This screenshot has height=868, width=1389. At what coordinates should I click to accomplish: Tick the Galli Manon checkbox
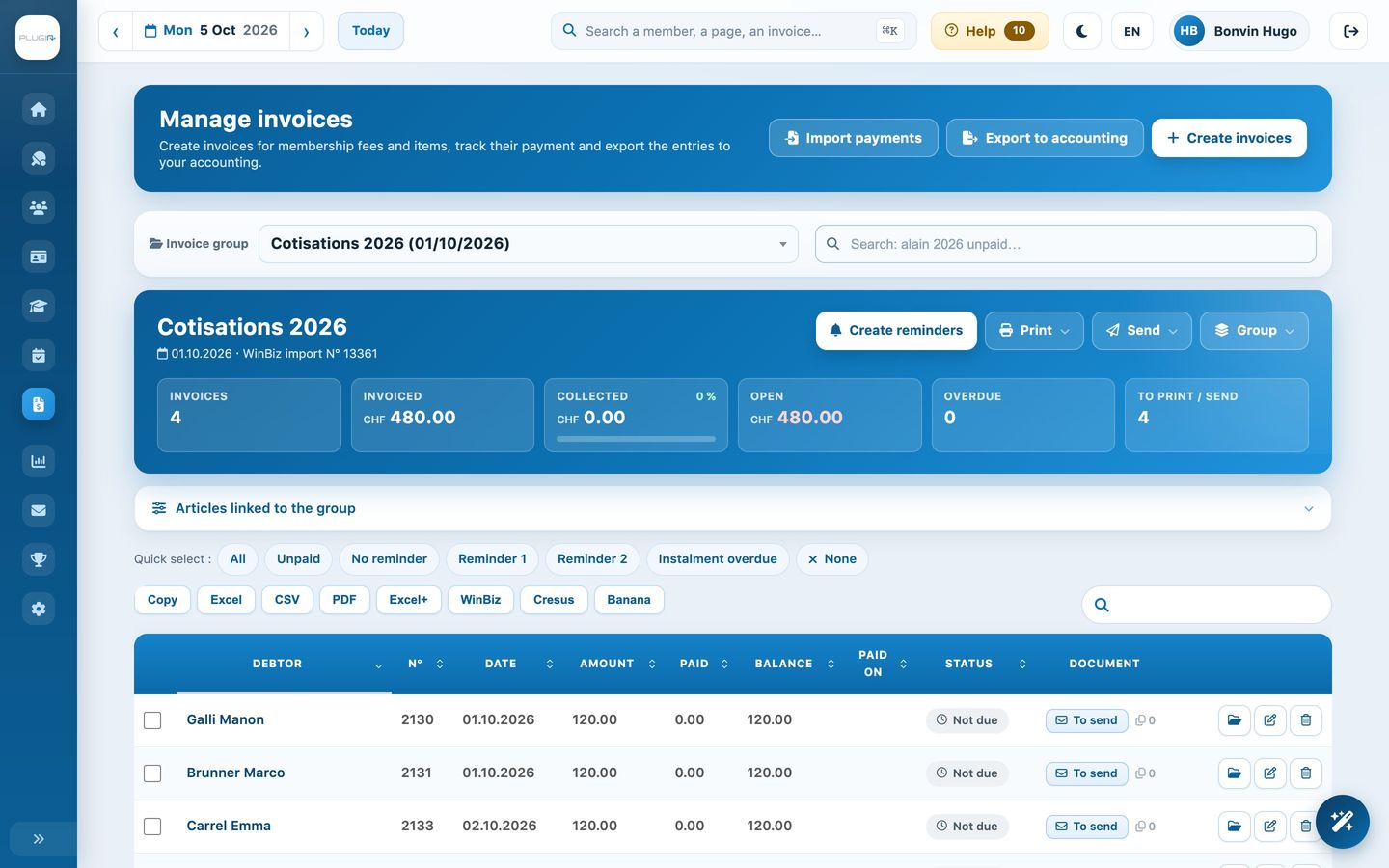coord(152,720)
